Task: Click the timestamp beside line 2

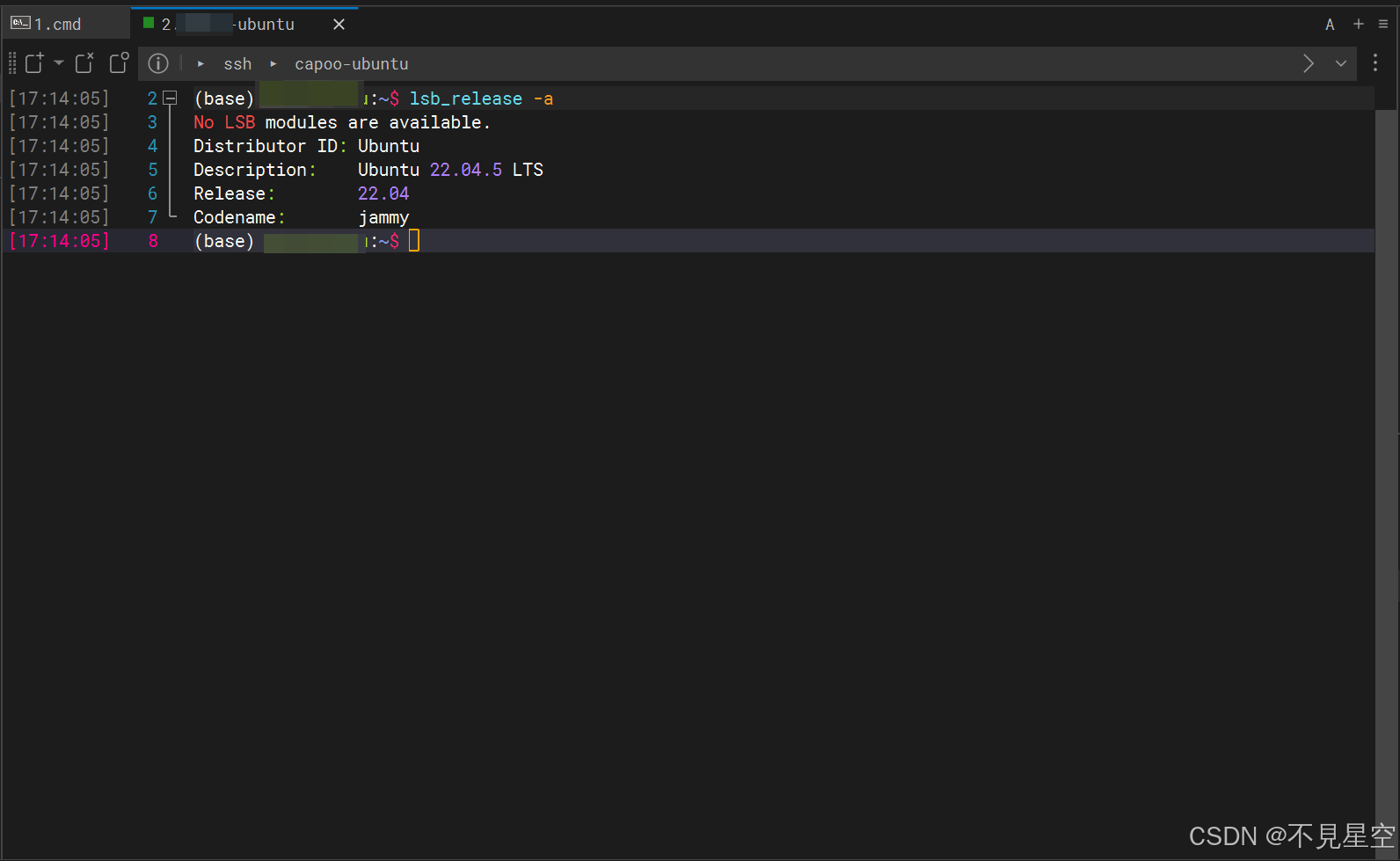Action: (x=59, y=99)
